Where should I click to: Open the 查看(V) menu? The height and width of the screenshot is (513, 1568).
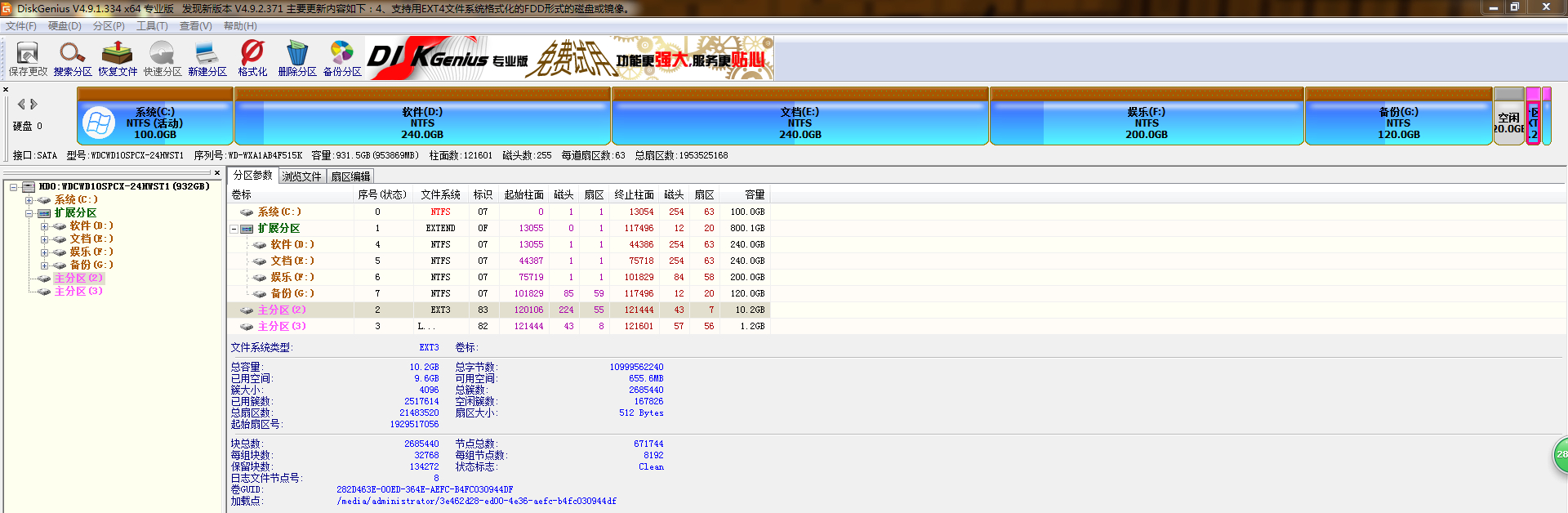pyautogui.click(x=196, y=26)
